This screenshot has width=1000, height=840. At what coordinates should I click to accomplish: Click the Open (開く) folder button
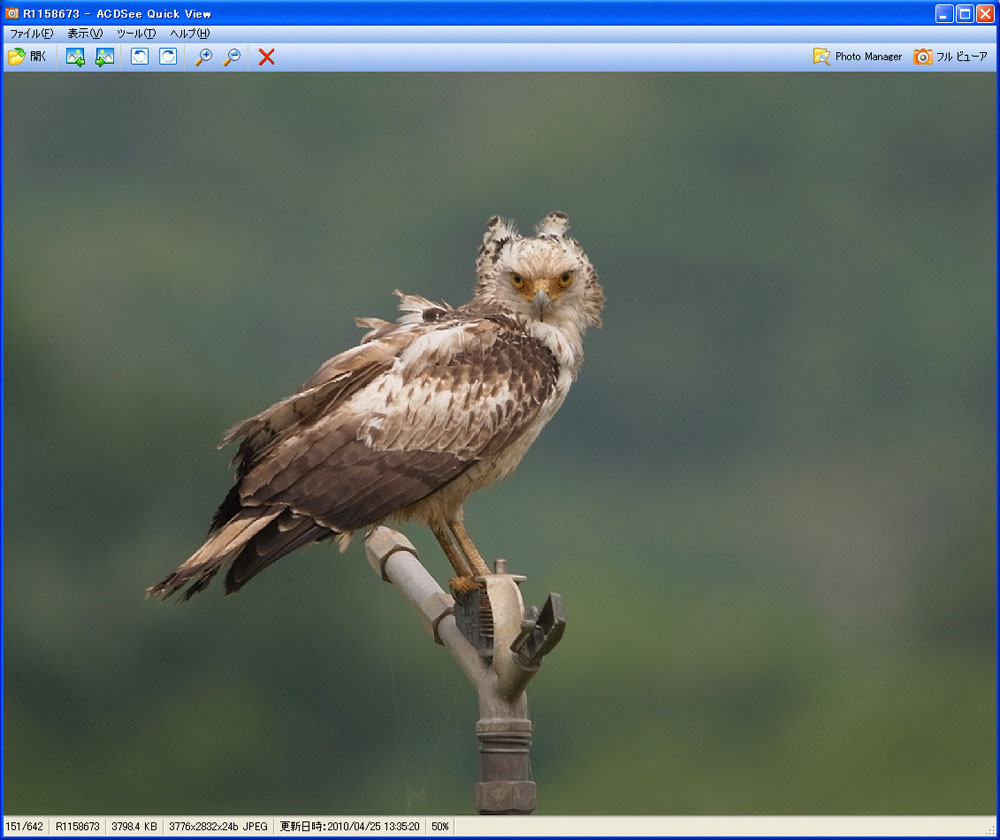tap(27, 57)
